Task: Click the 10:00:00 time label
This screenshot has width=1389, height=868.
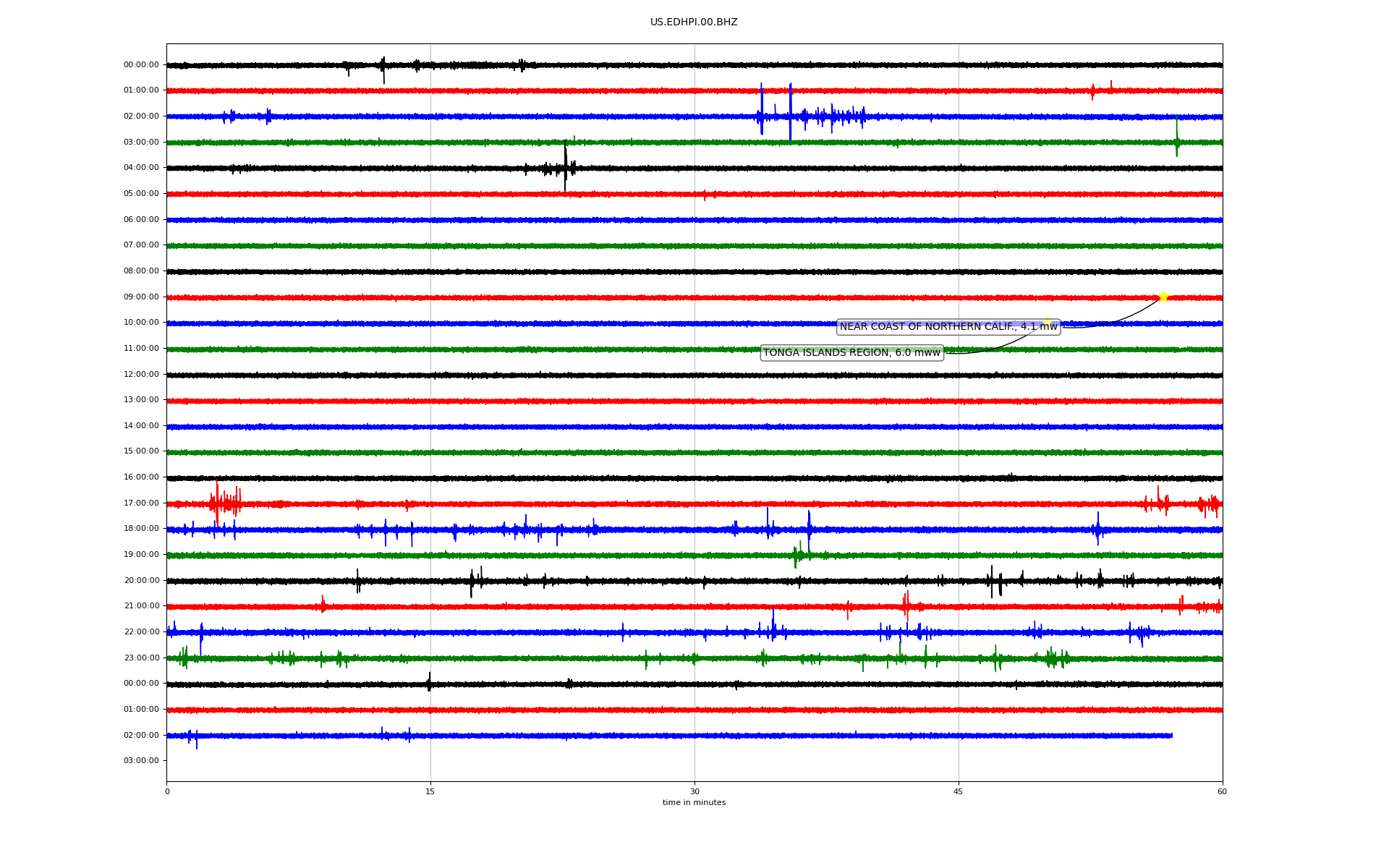Action: tap(141, 323)
